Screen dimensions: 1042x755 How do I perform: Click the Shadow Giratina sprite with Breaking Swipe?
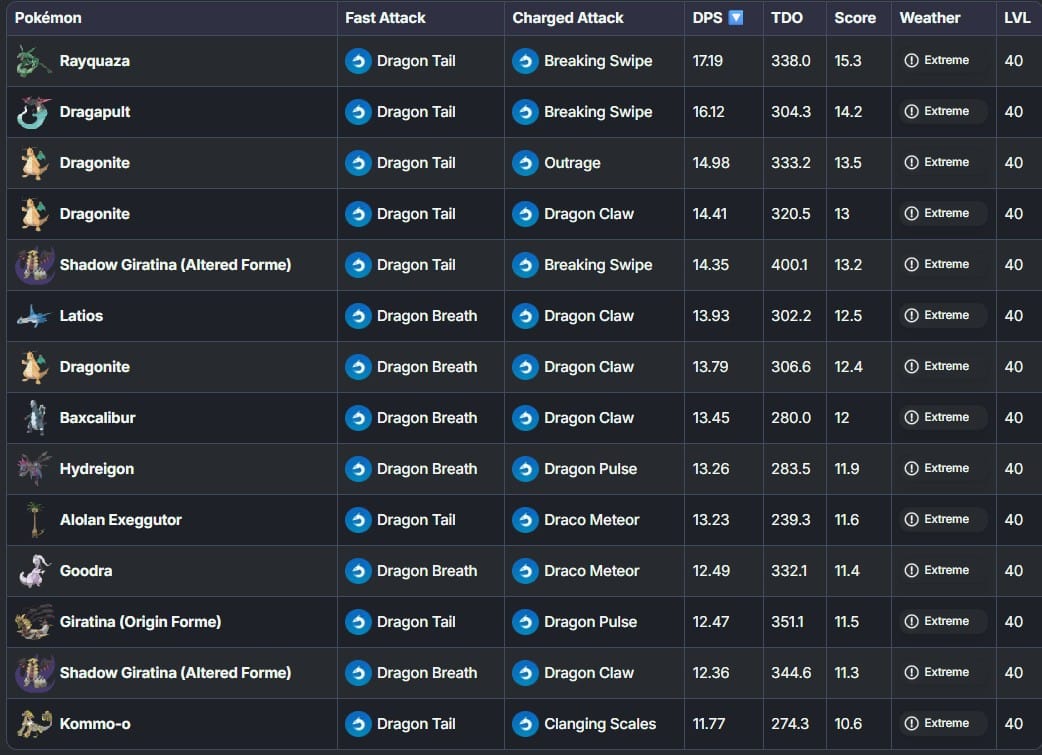(35, 265)
